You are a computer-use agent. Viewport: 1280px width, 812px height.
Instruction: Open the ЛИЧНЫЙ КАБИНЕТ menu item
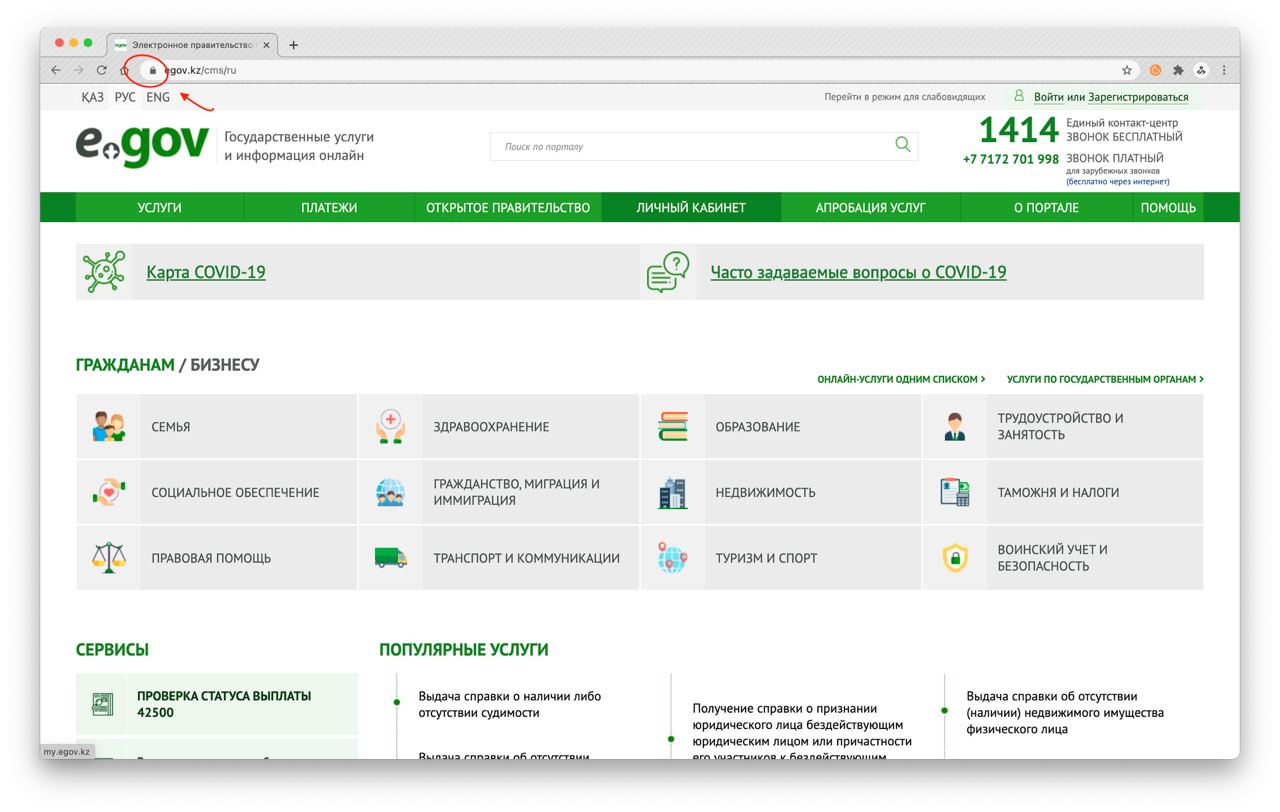click(x=691, y=207)
